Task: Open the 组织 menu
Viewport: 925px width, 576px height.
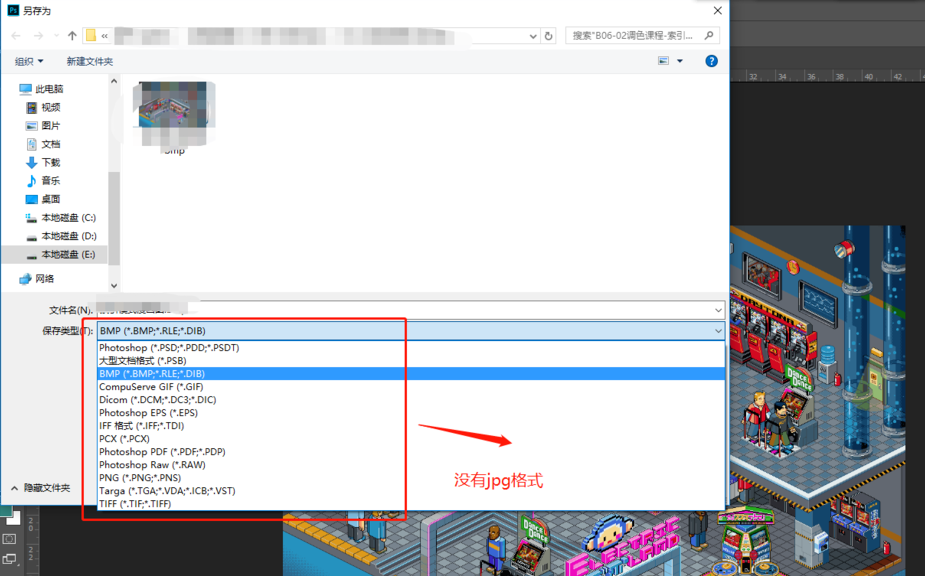Action: click(x=29, y=61)
